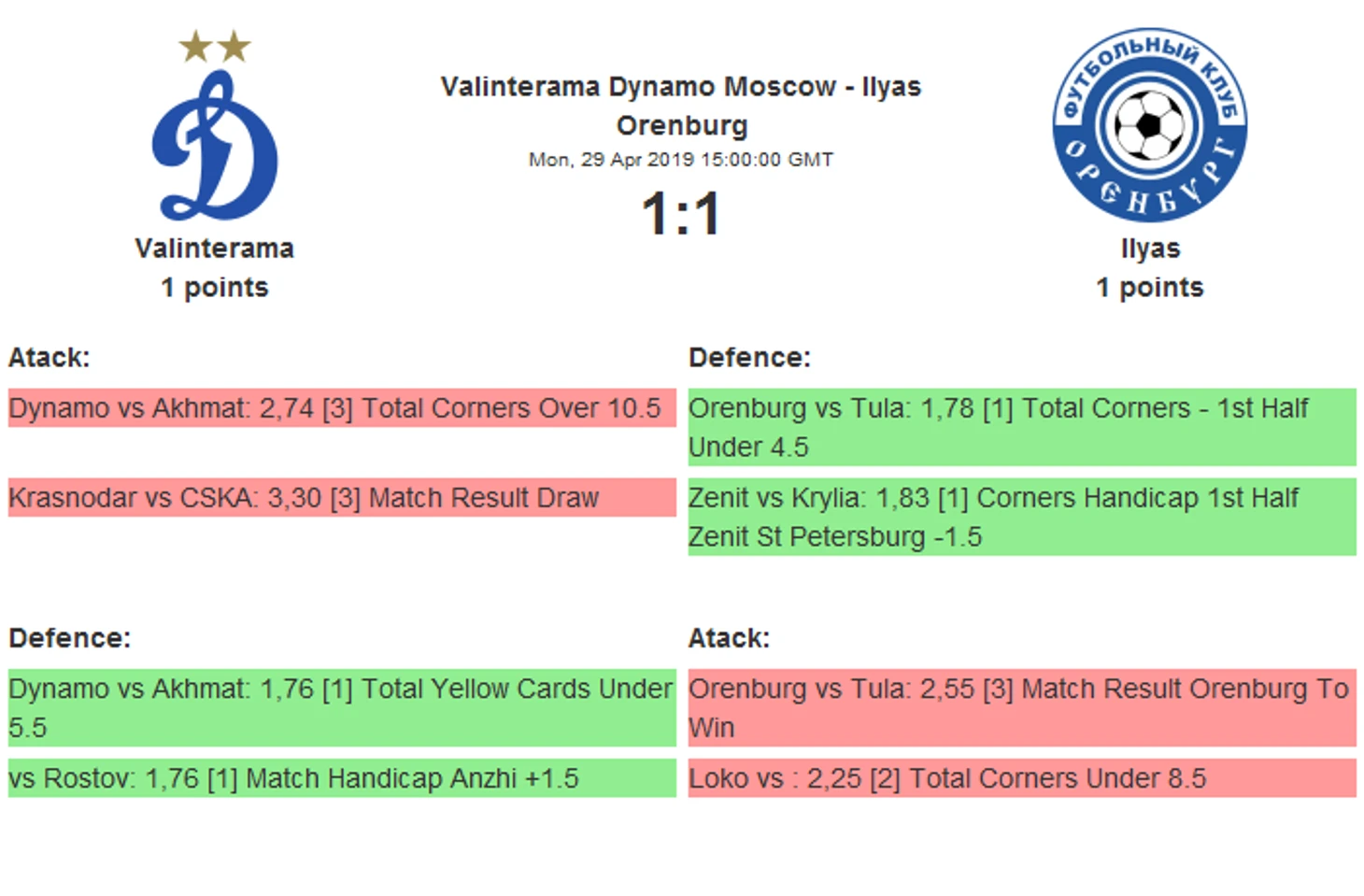Open the match title Valinterama Dynamo Moscow - Ilyas Orenburg
This screenshot has width=1364, height=896.
point(681,106)
